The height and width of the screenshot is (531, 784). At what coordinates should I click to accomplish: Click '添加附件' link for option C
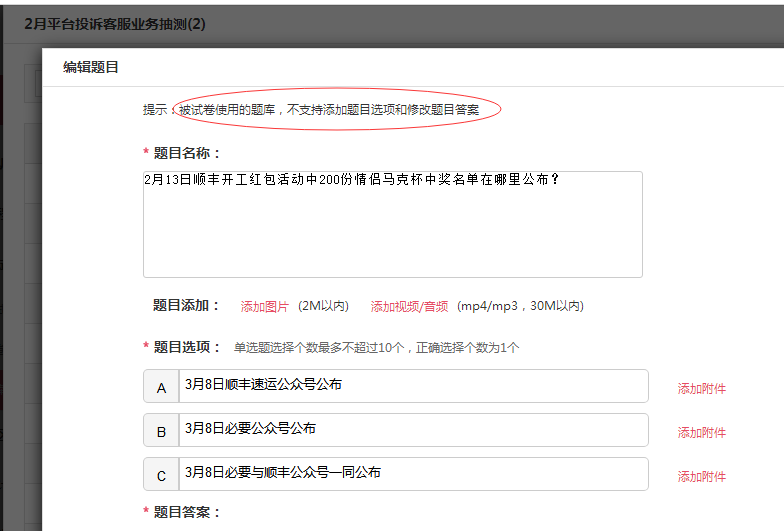tap(702, 476)
